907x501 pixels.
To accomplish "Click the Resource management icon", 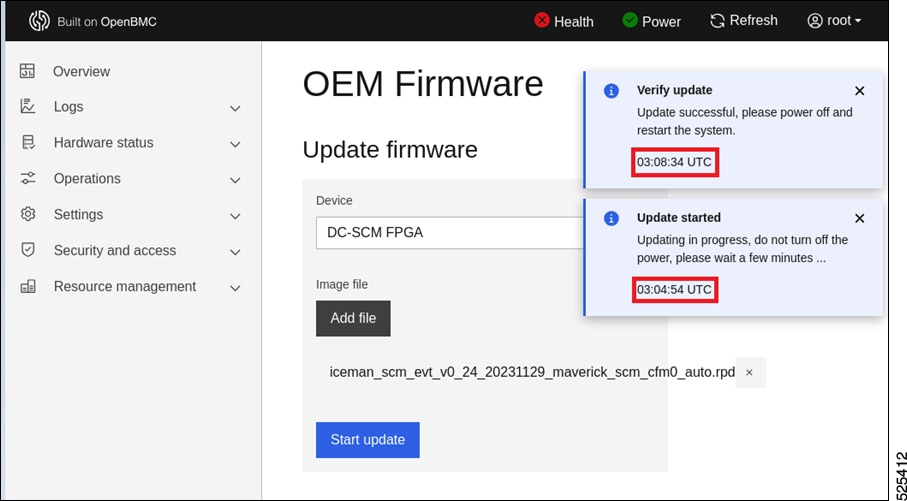I will [28, 286].
